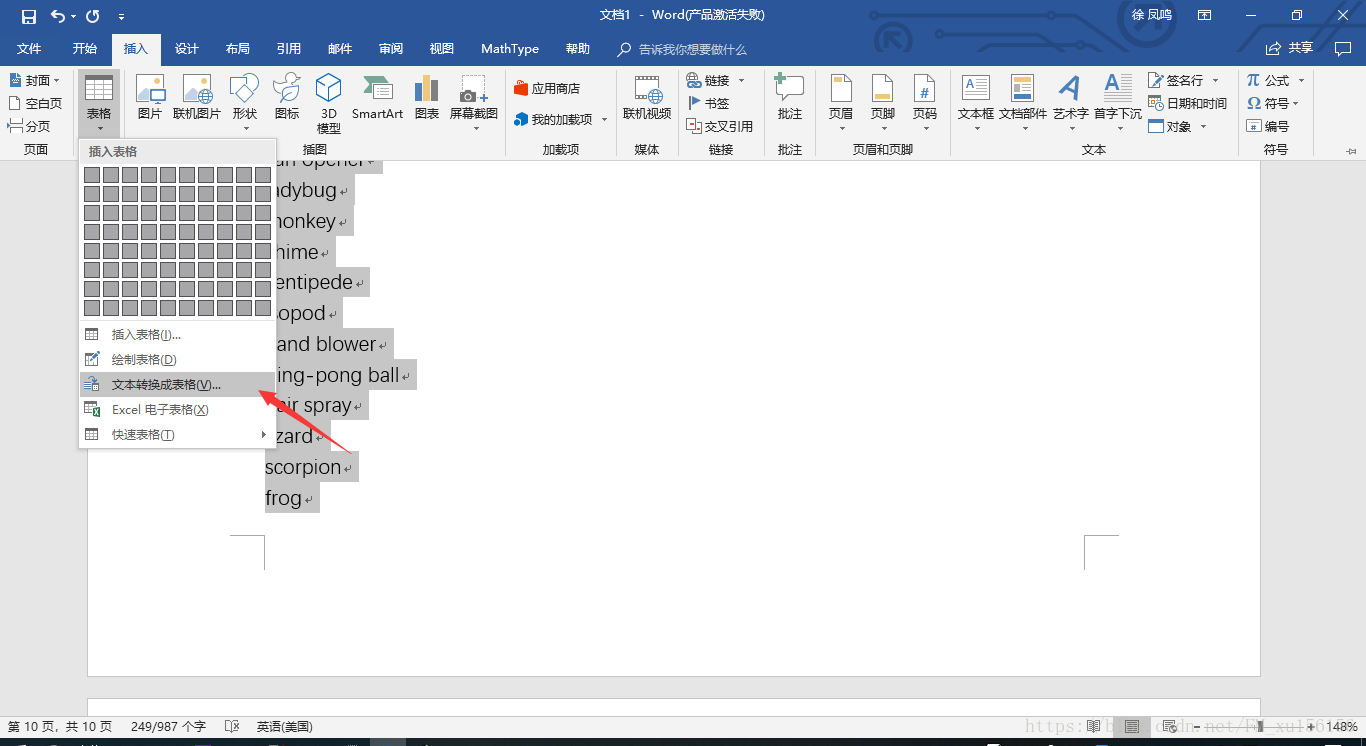Insert a 分页 page break
Screen dimensions: 1366x746
[x=29, y=126]
